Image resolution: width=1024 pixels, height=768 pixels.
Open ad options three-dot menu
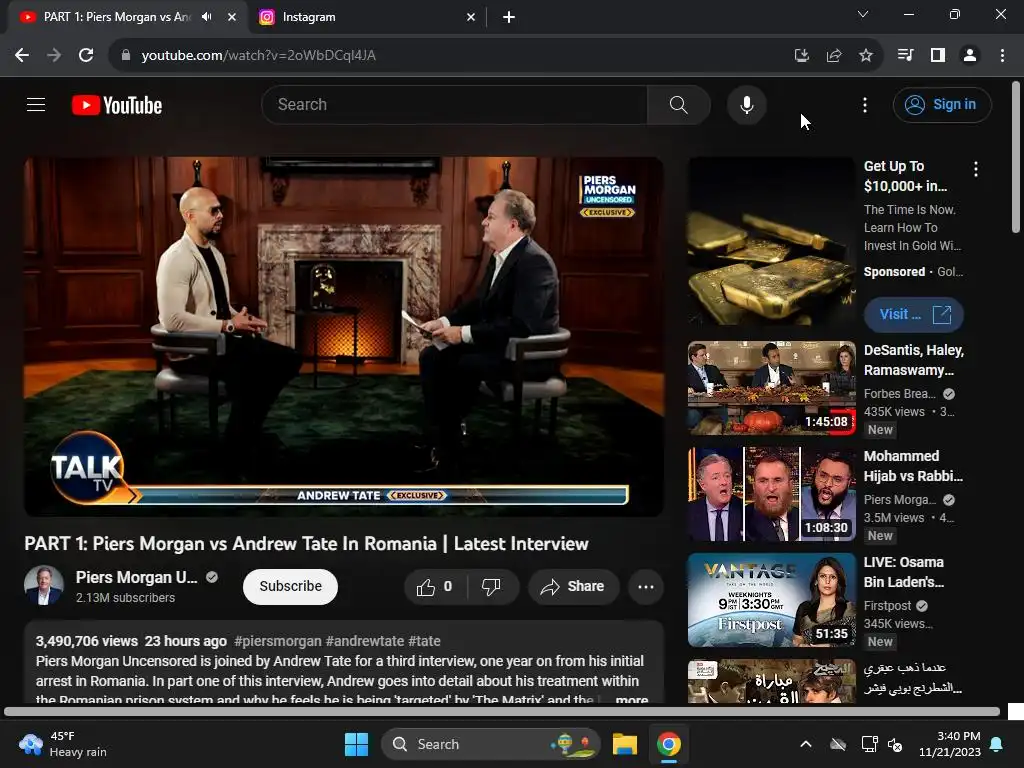(976, 169)
